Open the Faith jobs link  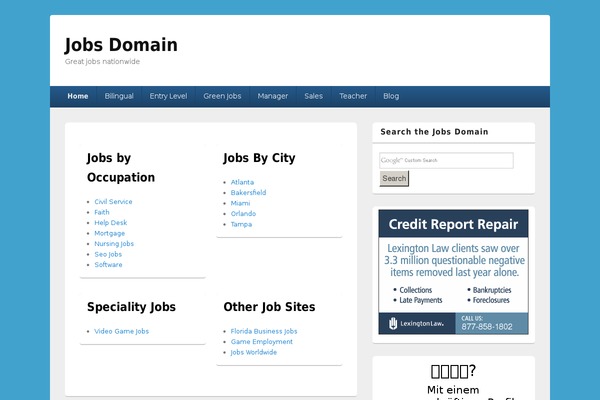pyautogui.click(x=102, y=212)
